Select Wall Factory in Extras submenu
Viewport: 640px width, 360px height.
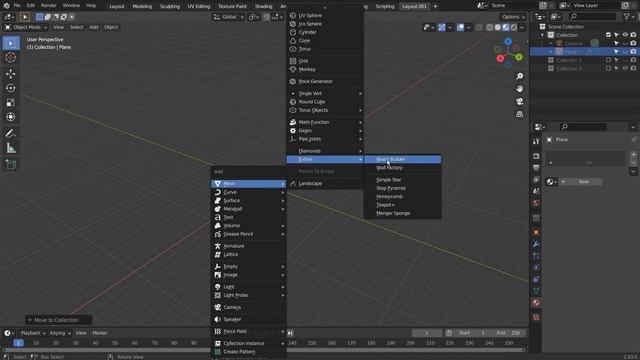coord(402,168)
